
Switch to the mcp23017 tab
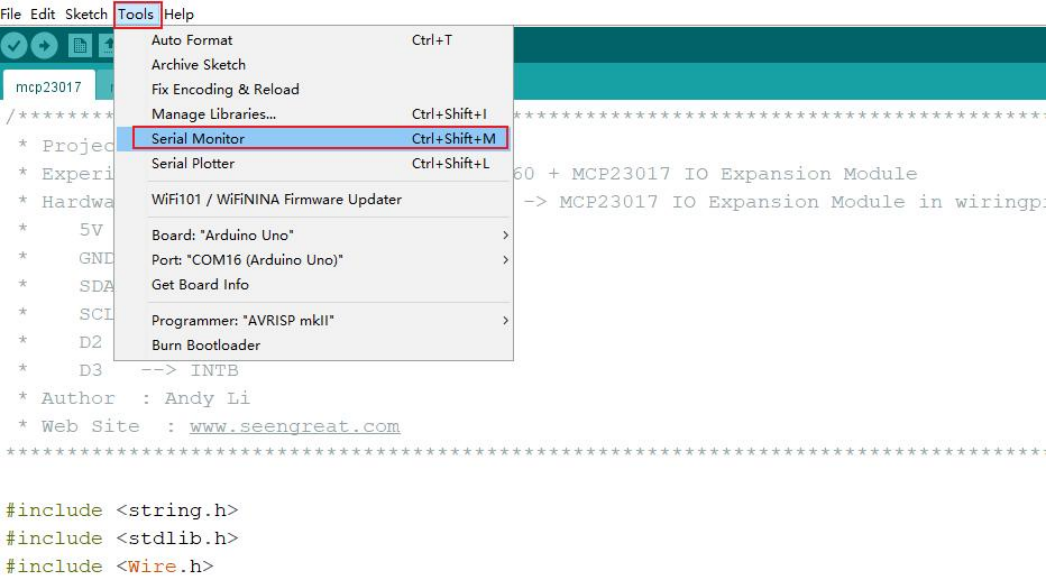tap(49, 87)
